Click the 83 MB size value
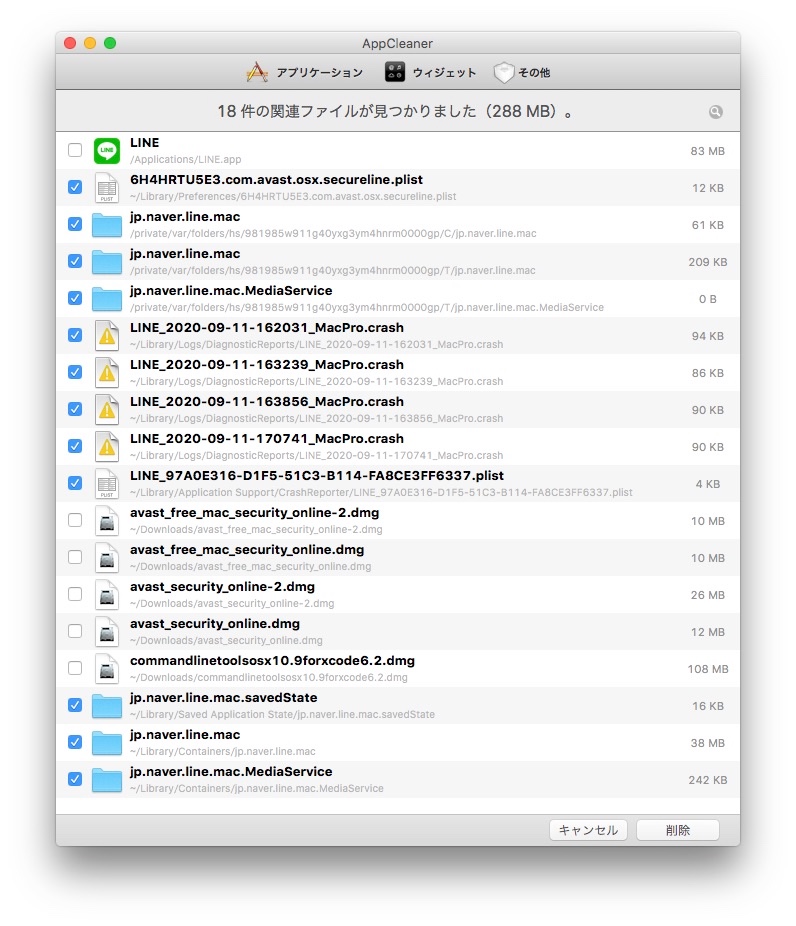 pos(707,151)
